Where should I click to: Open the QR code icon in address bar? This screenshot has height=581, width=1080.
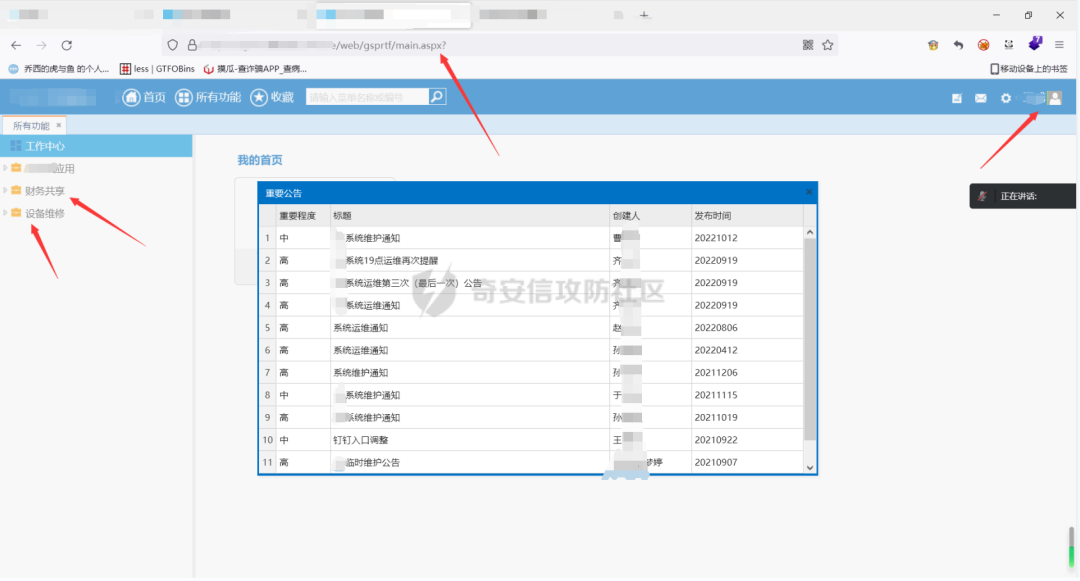(x=808, y=45)
